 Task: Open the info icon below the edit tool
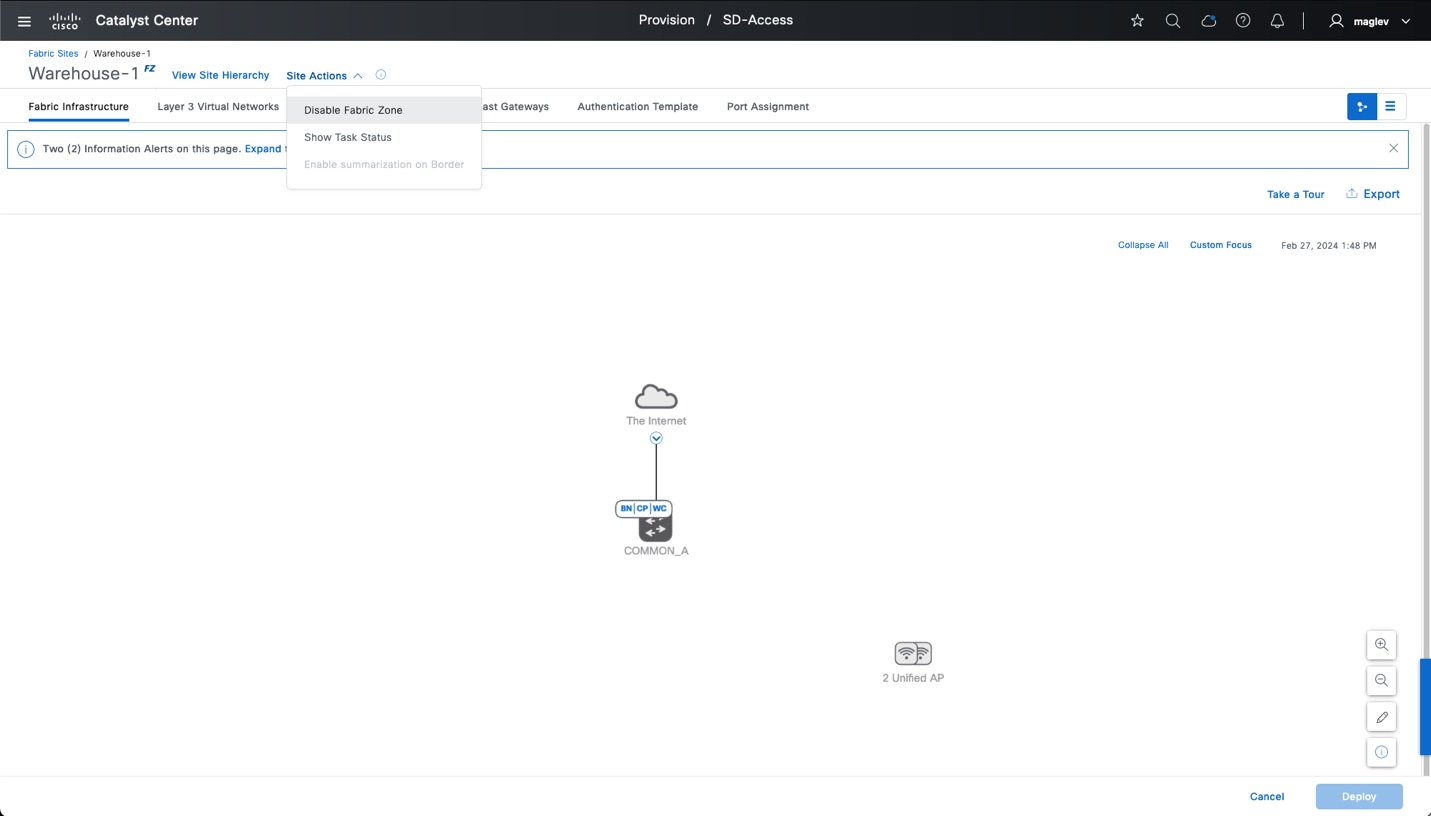click(1381, 752)
